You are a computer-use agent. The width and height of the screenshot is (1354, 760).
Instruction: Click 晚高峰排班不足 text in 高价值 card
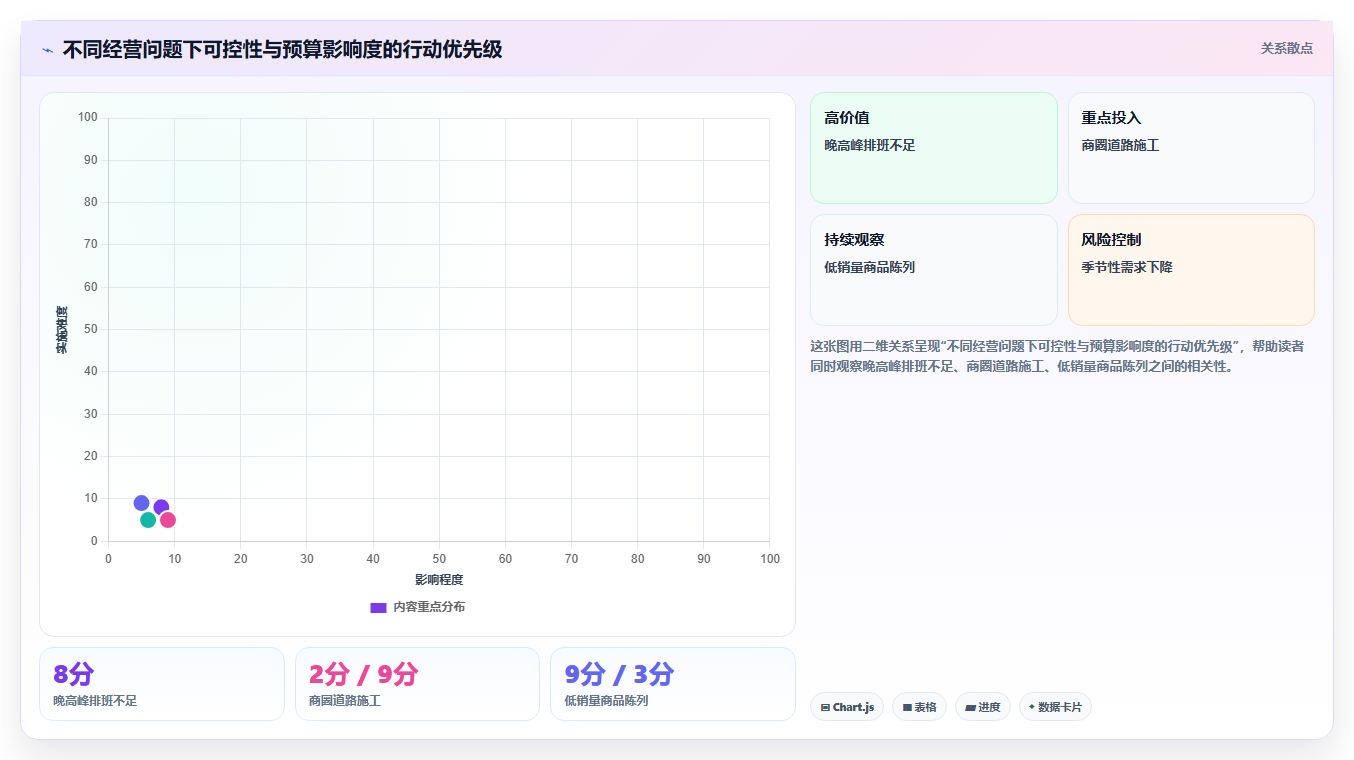click(x=869, y=146)
